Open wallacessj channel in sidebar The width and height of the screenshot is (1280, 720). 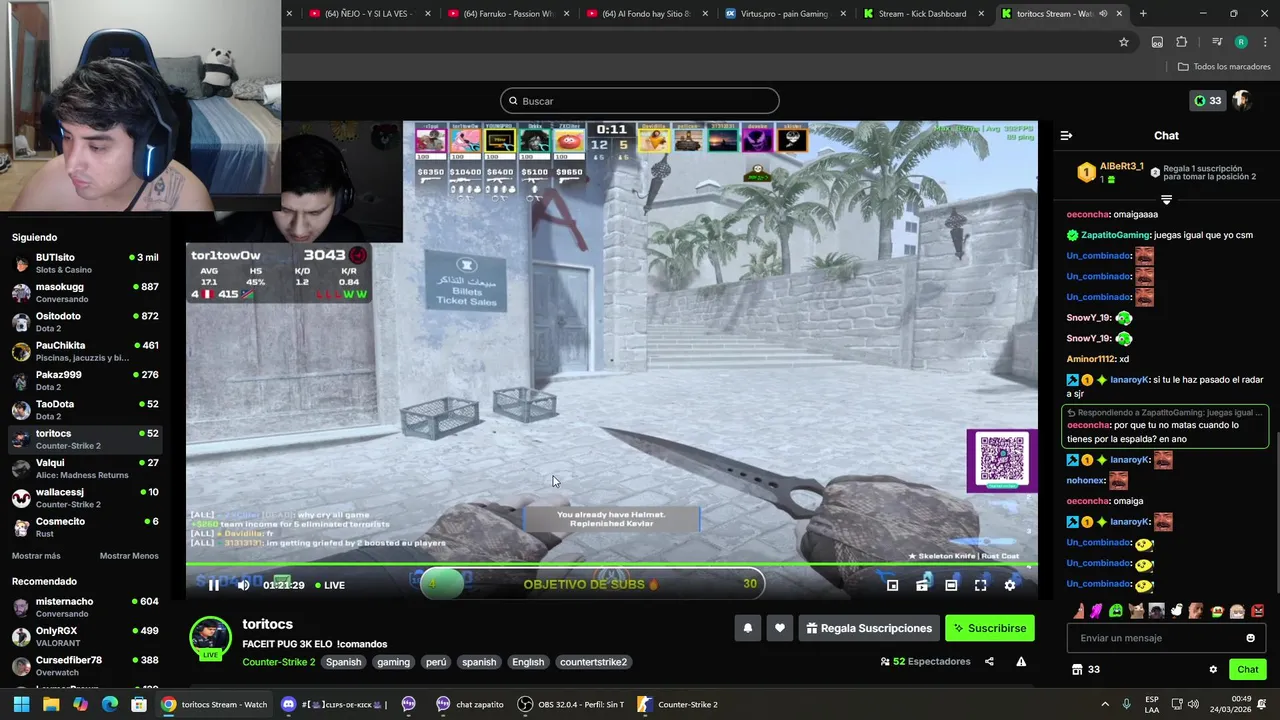[86, 498]
